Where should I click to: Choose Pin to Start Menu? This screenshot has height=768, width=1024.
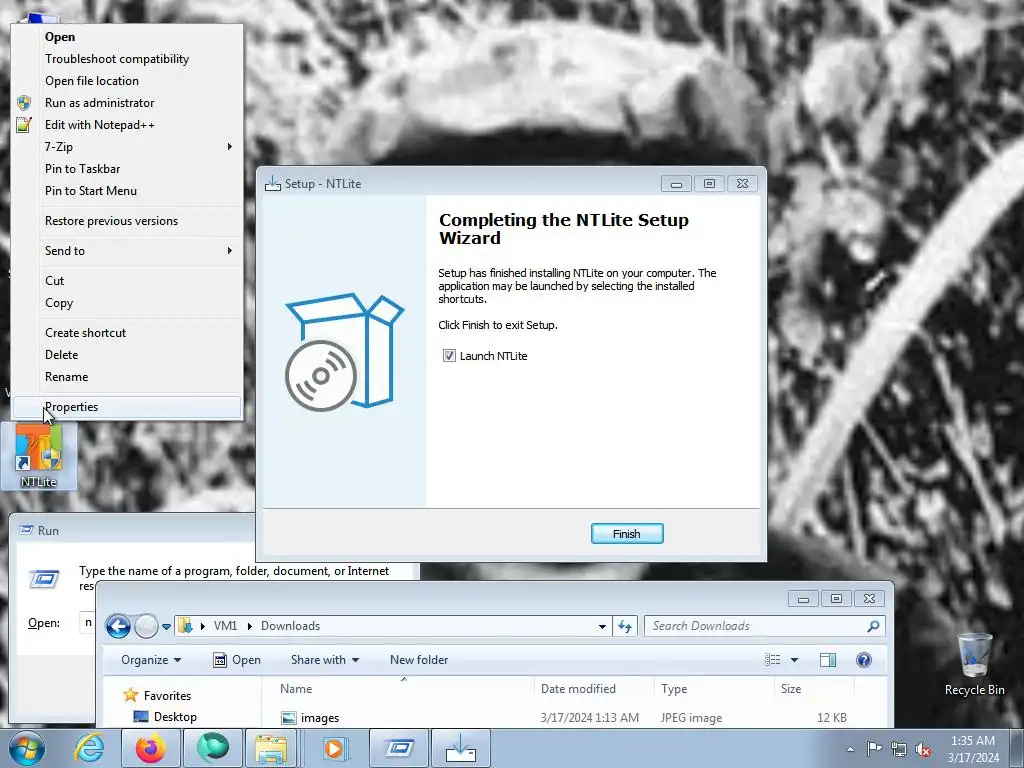127,191
